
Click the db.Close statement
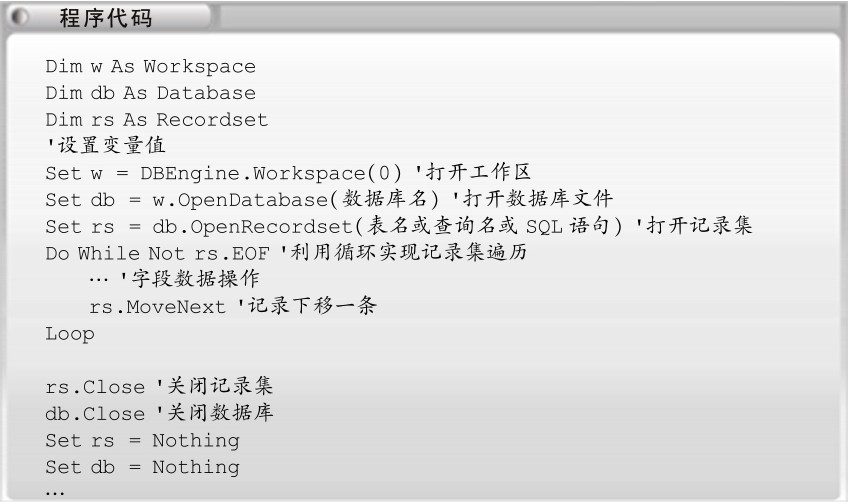pos(95,414)
